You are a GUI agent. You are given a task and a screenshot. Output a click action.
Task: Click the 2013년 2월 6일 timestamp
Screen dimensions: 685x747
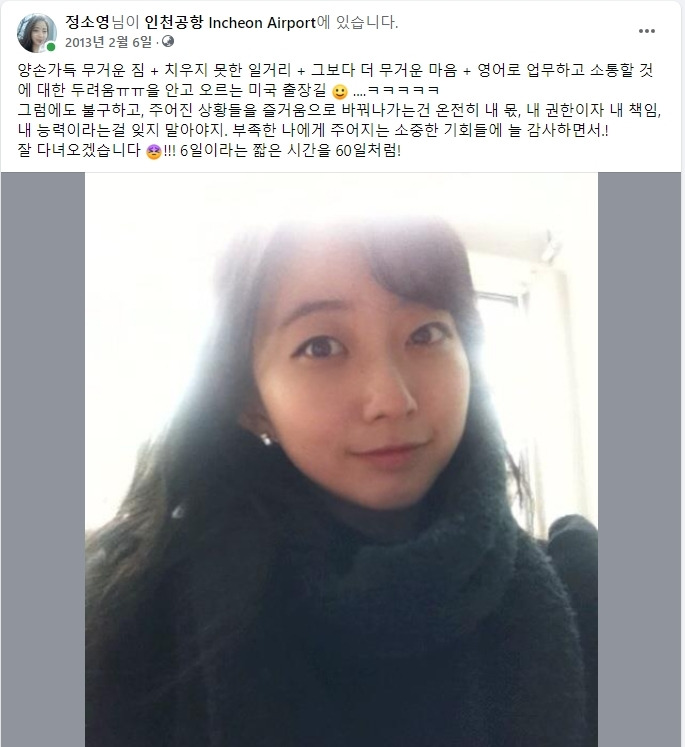point(108,42)
